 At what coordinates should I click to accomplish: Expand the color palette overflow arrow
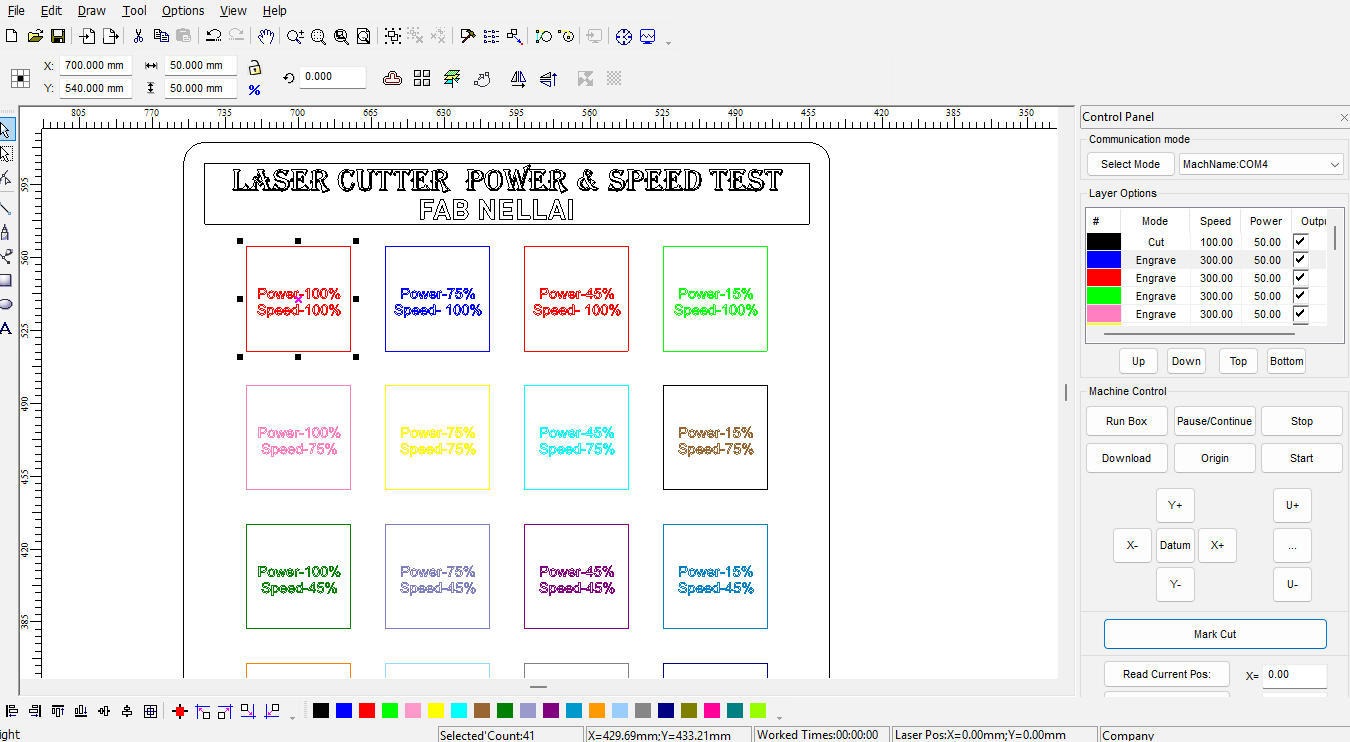778,716
